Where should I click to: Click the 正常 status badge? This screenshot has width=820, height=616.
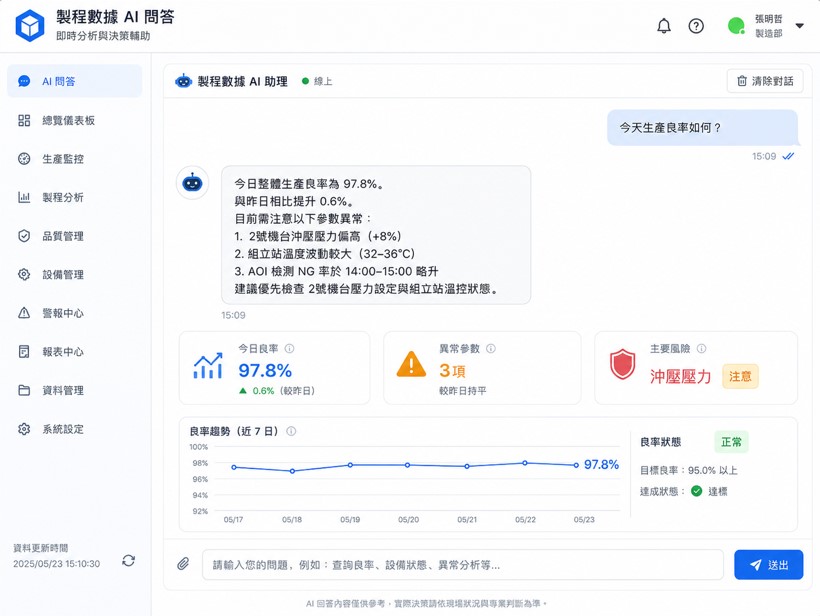pyautogui.click(x=731, y=442)
